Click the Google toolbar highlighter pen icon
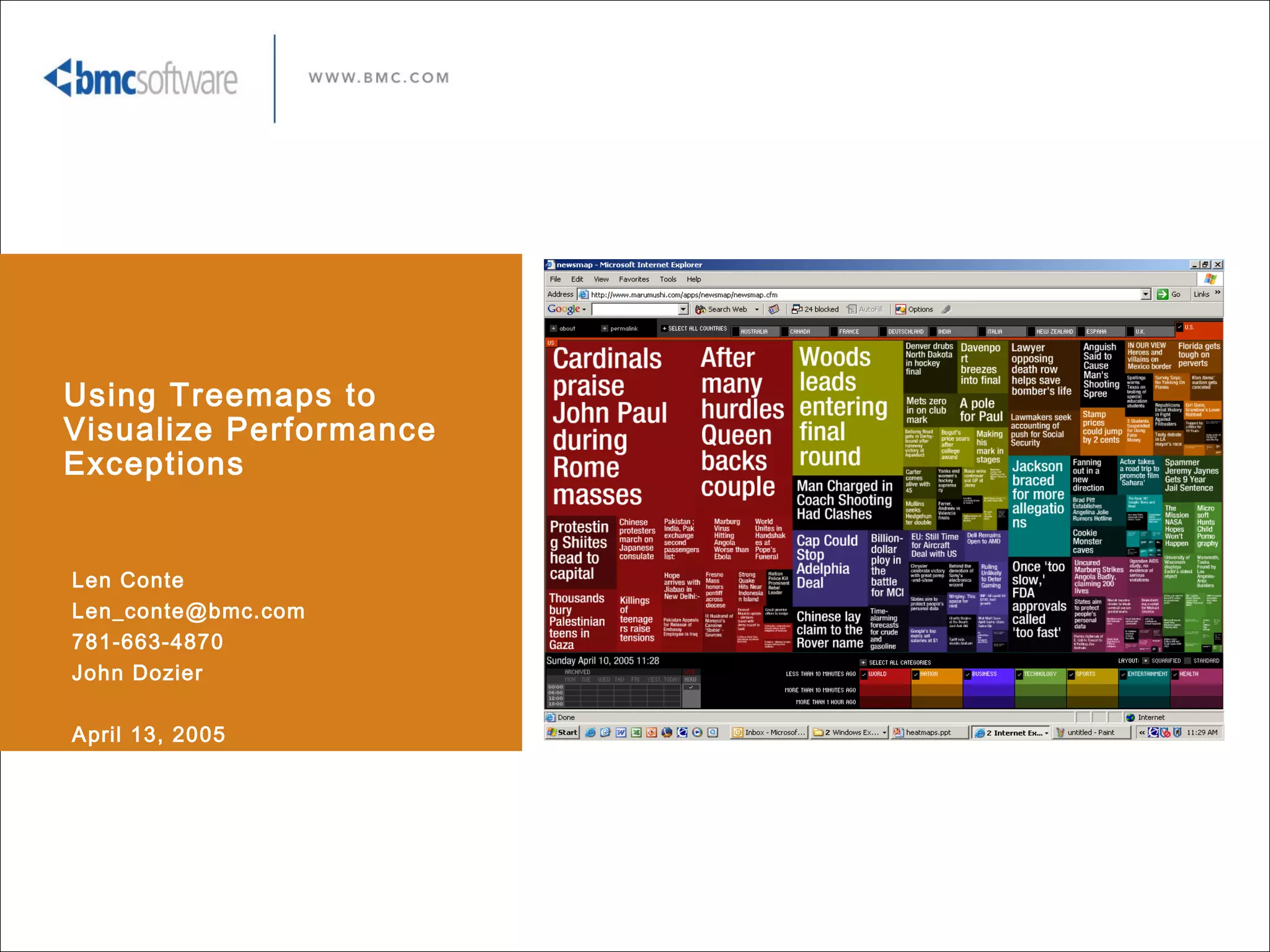The width and height of the screenshot is (1270, 952). point(946,309)
